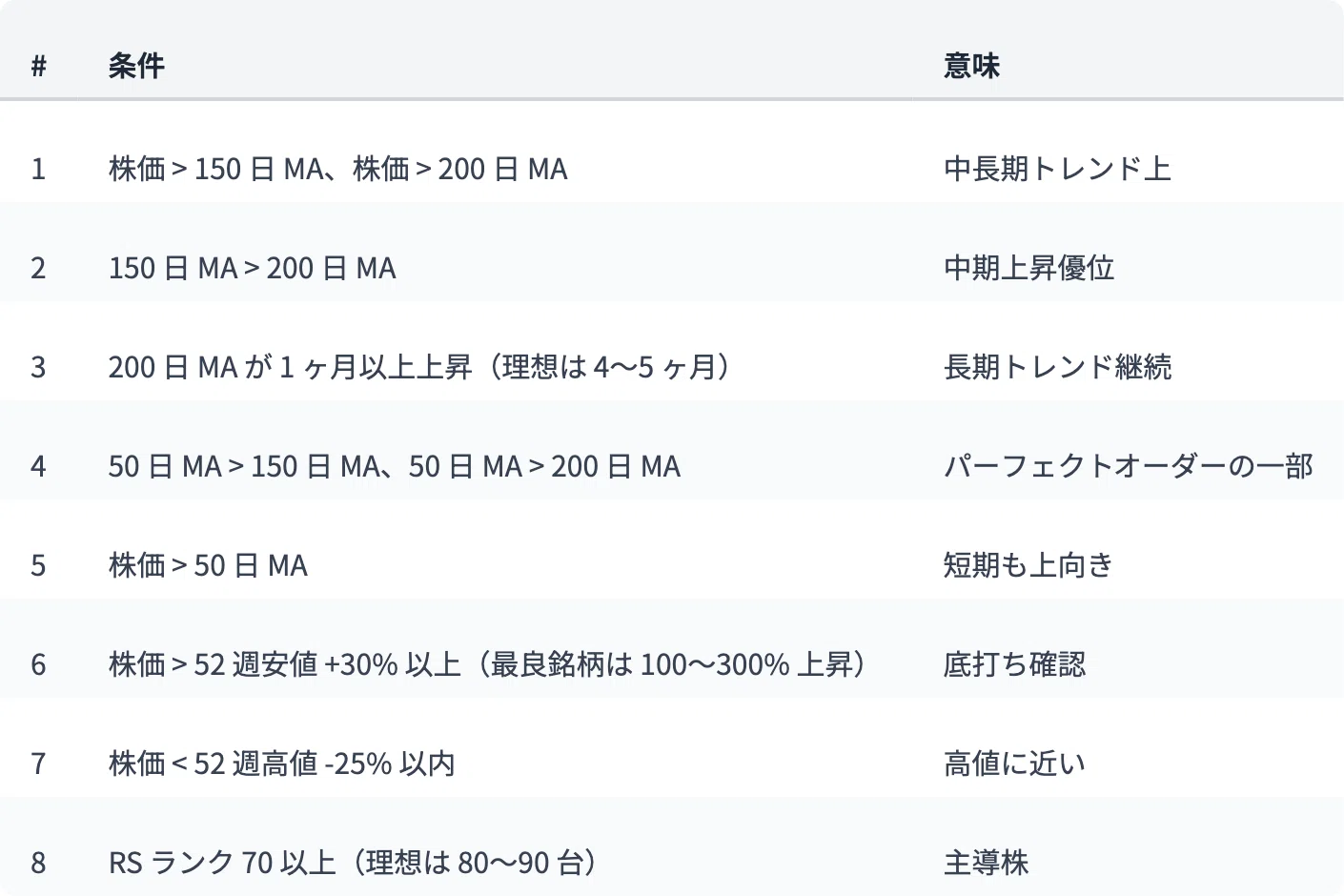Select the 52 週高値 -25% 以内 condition
Viewport: 1344px width, 896px height.
tap(281, 764)
